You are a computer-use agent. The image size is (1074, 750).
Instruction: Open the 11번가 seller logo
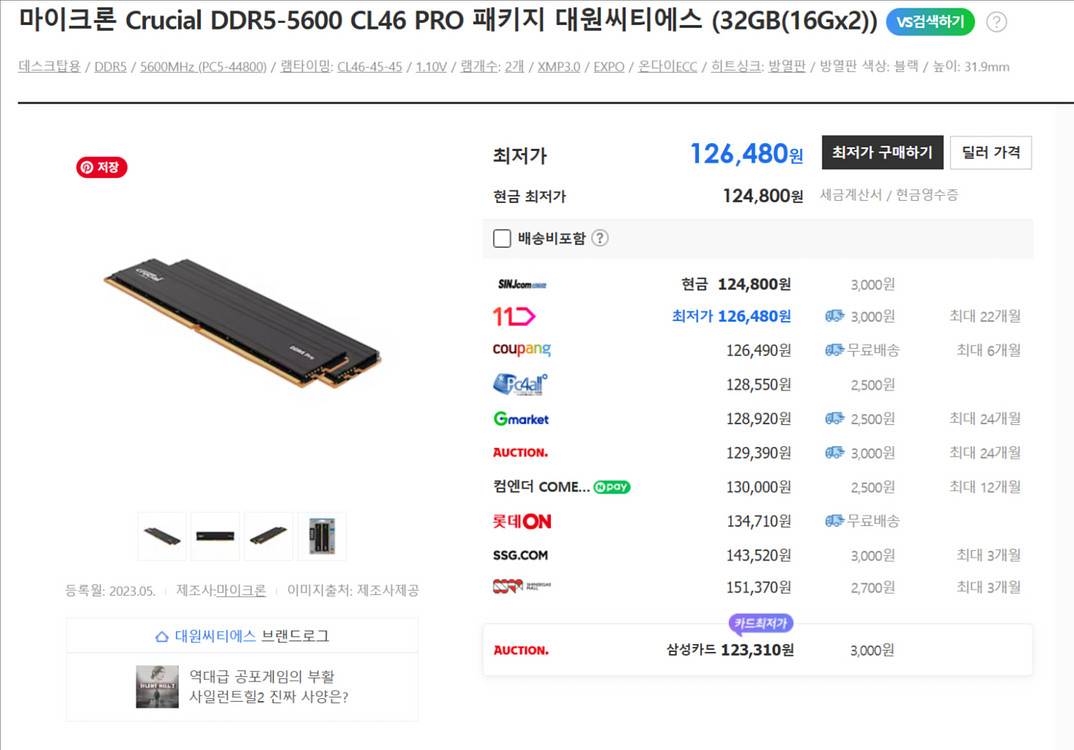click(514, 316)
